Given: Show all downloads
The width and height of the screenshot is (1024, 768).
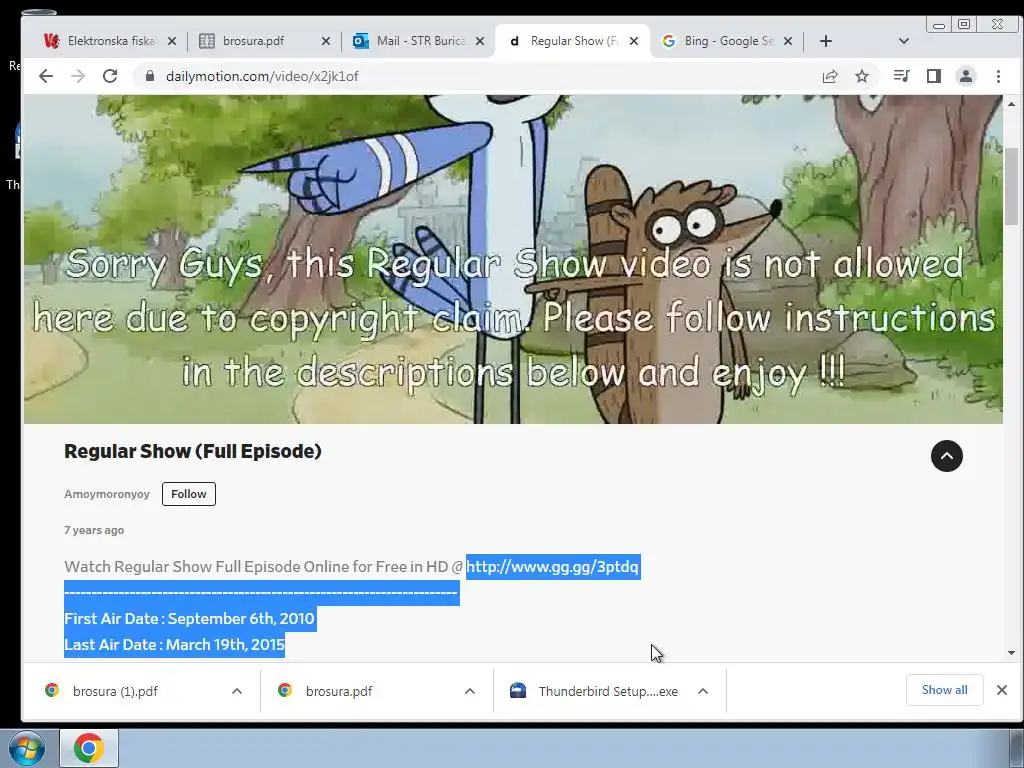Looking at the screenshot, I should [x=944, y=690].
